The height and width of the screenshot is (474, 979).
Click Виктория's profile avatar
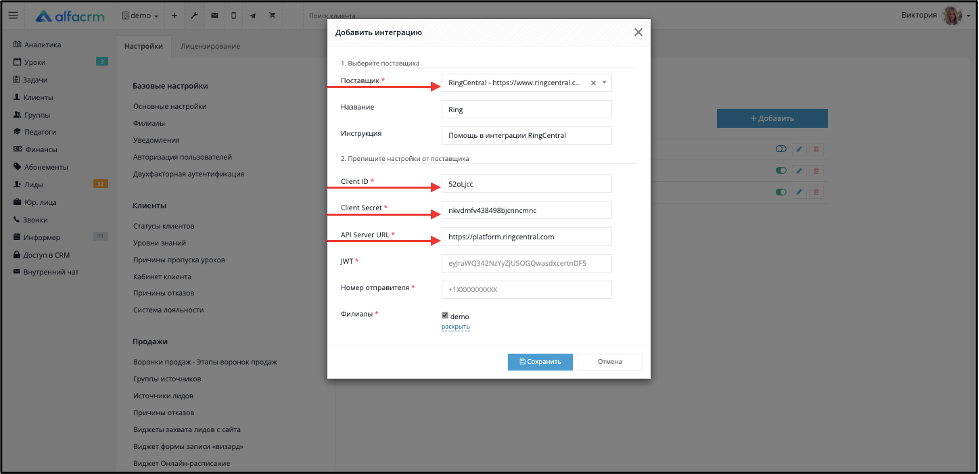click(952, 16)
